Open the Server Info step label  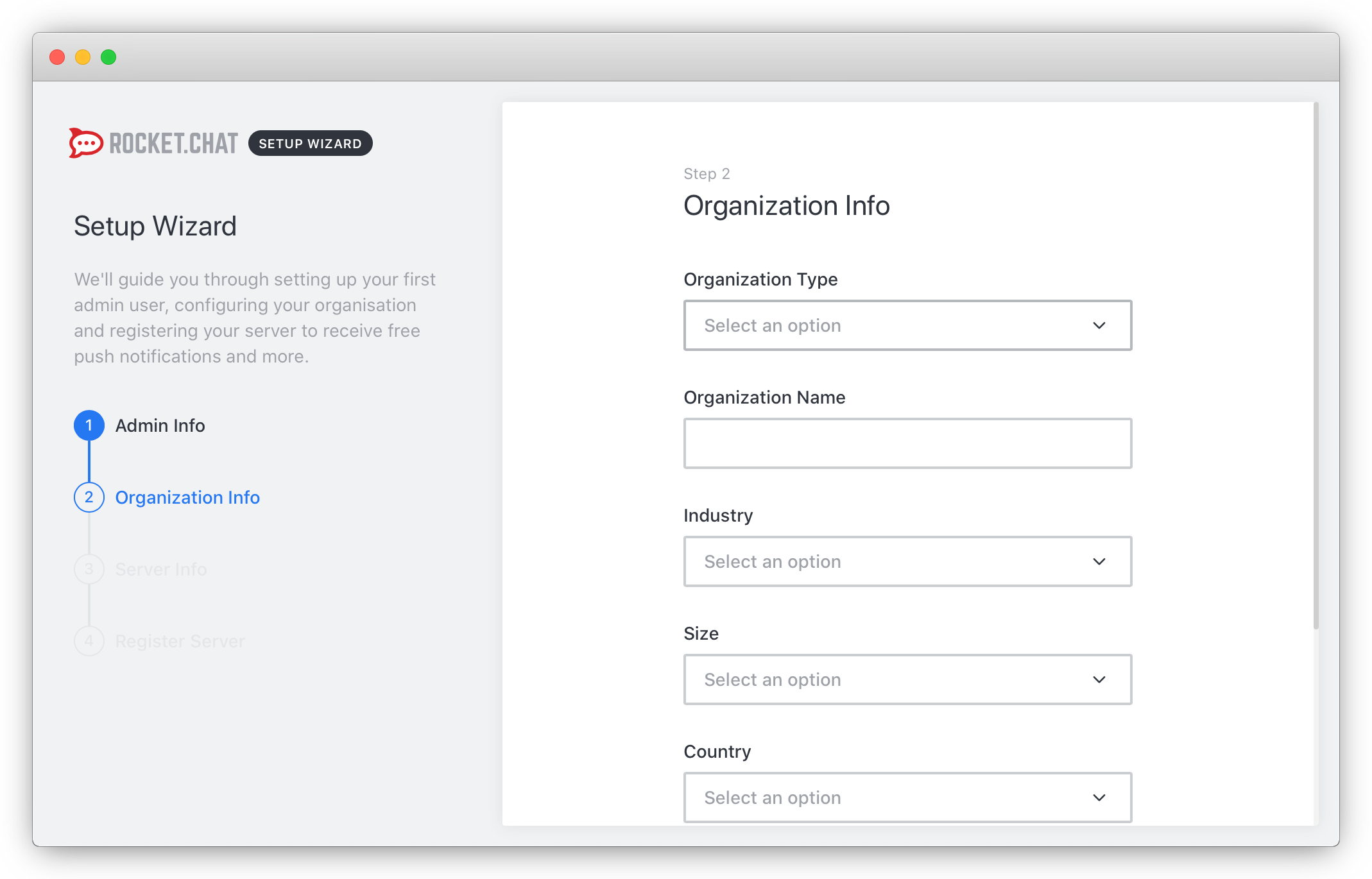(161, 569)
